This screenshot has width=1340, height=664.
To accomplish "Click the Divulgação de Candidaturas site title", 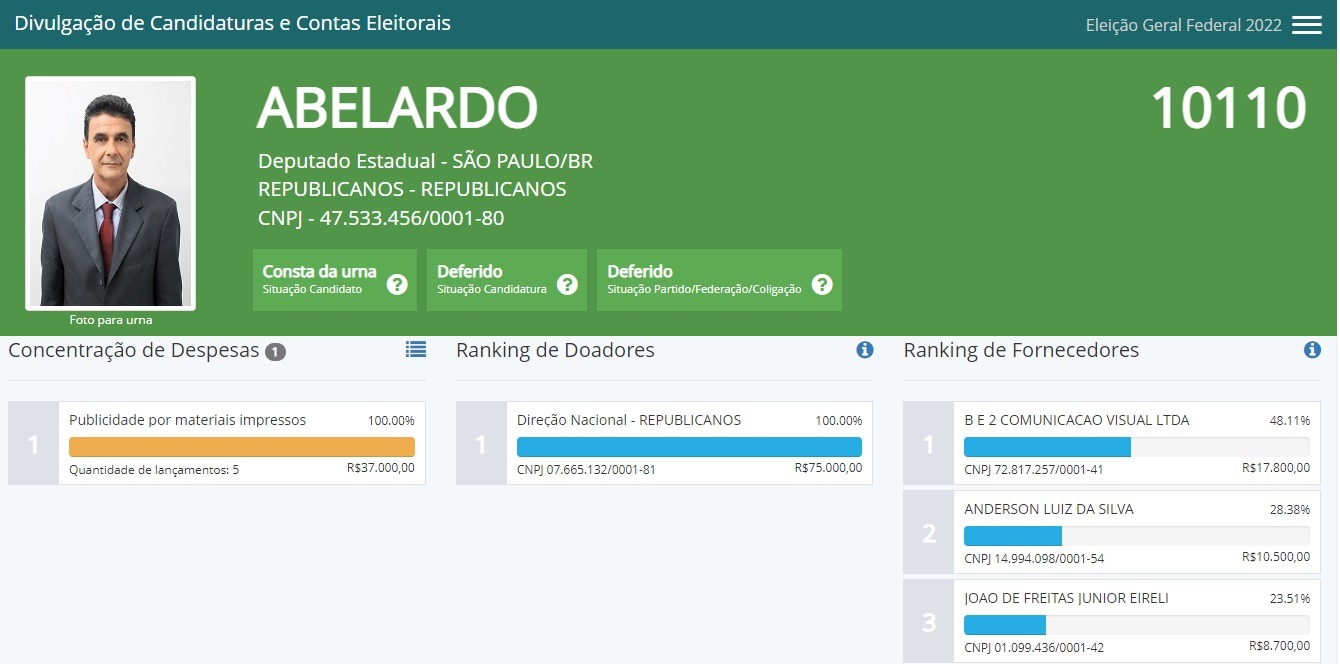I will click(x=232, y=23).
